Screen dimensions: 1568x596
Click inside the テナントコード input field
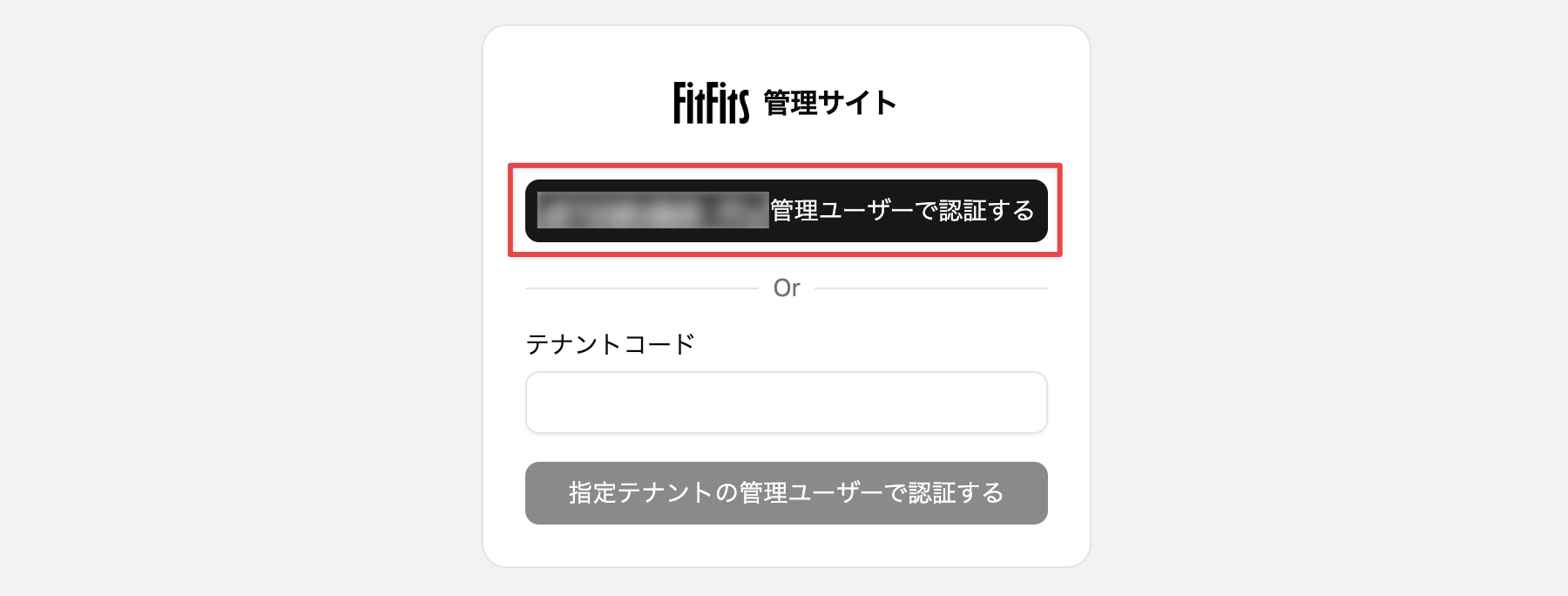point(785,402)
